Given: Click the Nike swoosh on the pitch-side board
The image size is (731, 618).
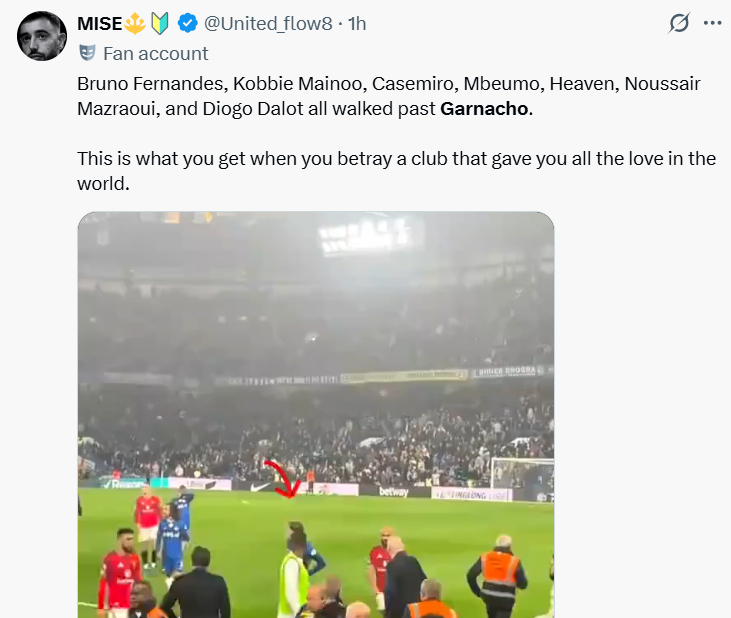Looking at the screenshot, I should tap(262, 488).
